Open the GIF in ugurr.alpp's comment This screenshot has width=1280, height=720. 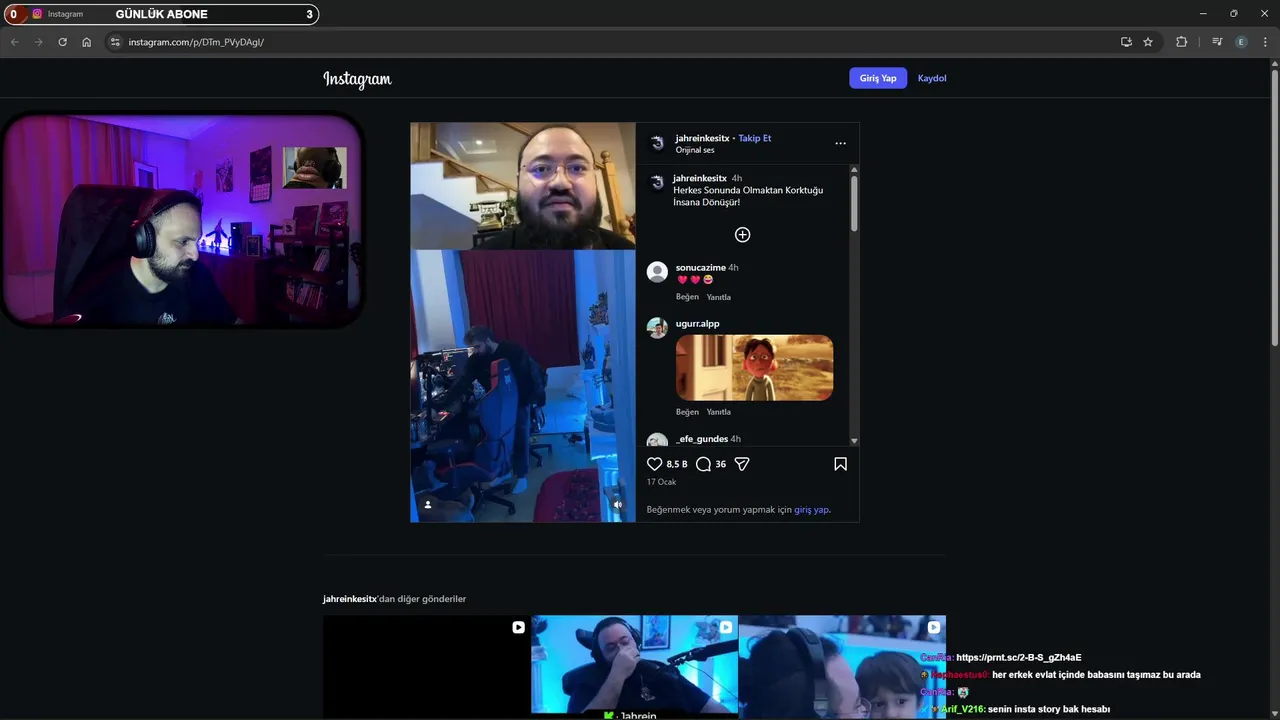[x=754, y=368]
